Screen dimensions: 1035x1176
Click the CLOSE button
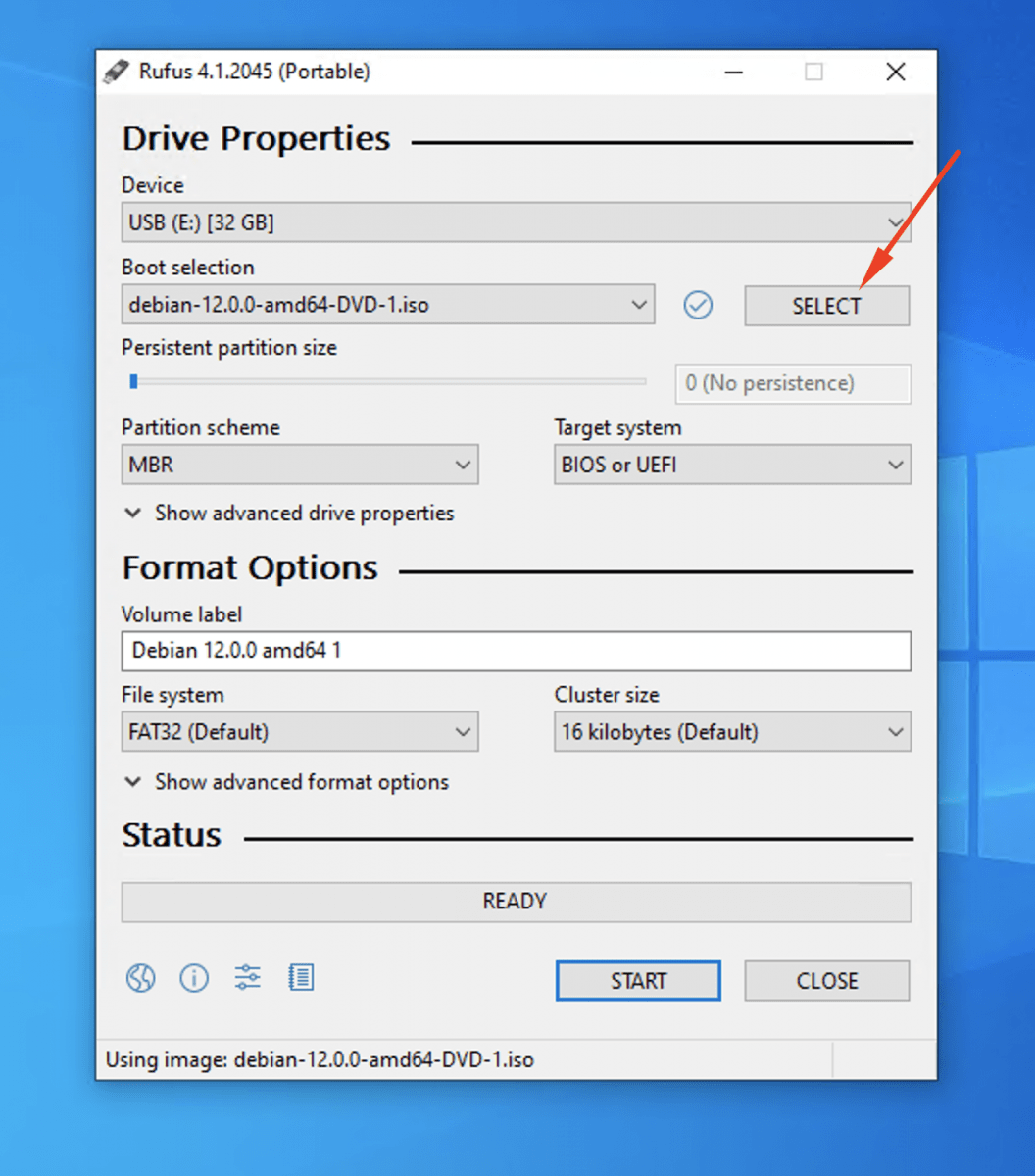click(826, 980)
